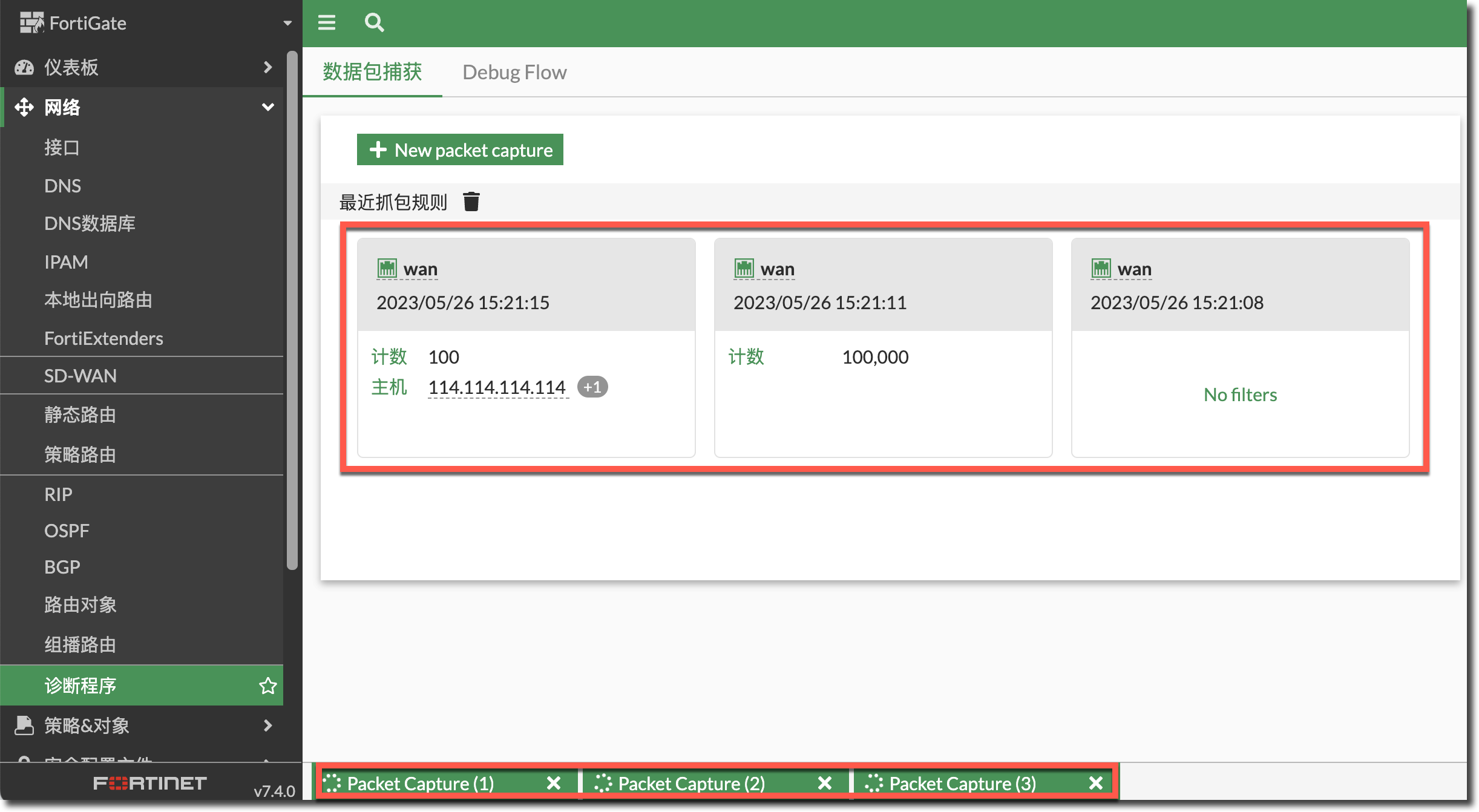The image size is (1479, 812).
Task: Open the FortiGate device dropdown
Action: click(287, 23)
